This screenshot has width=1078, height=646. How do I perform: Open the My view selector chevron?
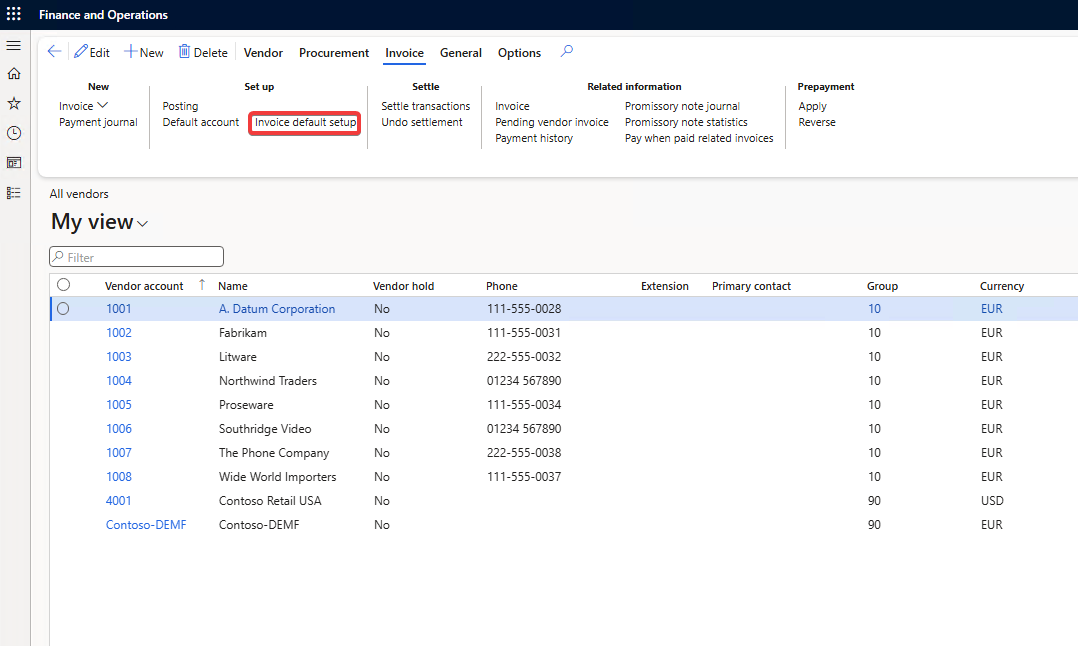click(142, 224)
